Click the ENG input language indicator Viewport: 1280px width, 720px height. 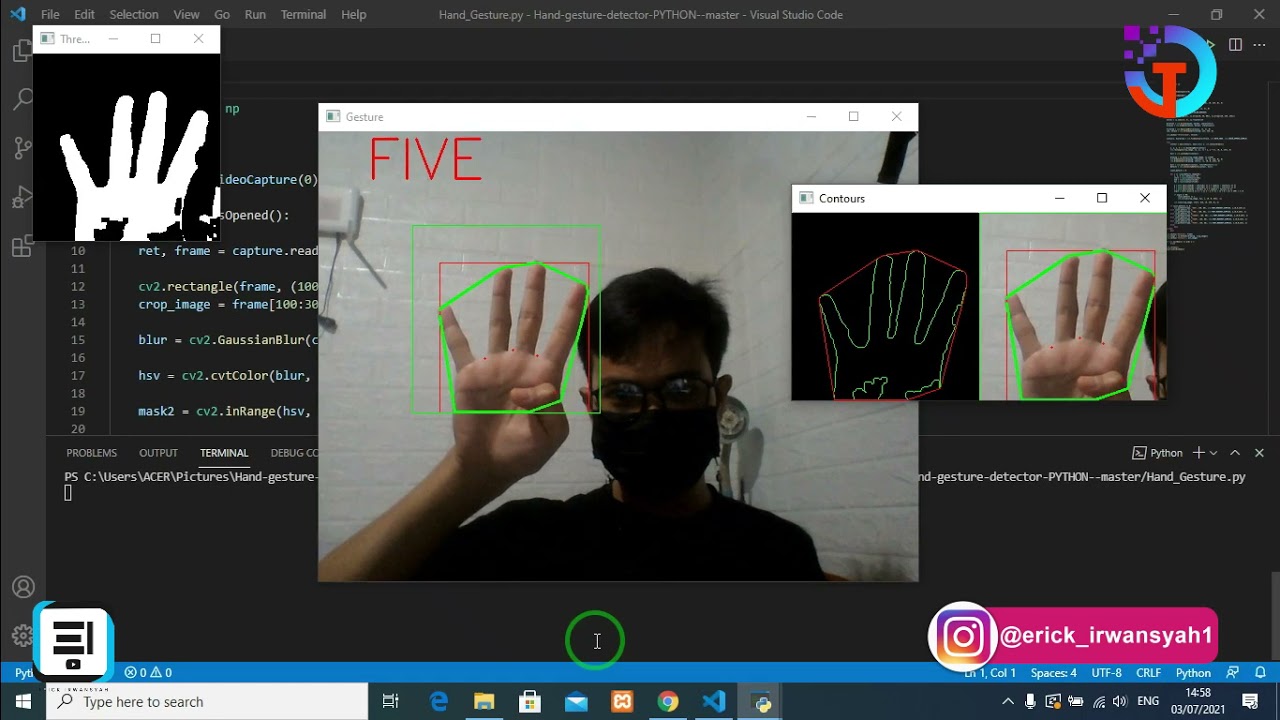(1148, 702)
